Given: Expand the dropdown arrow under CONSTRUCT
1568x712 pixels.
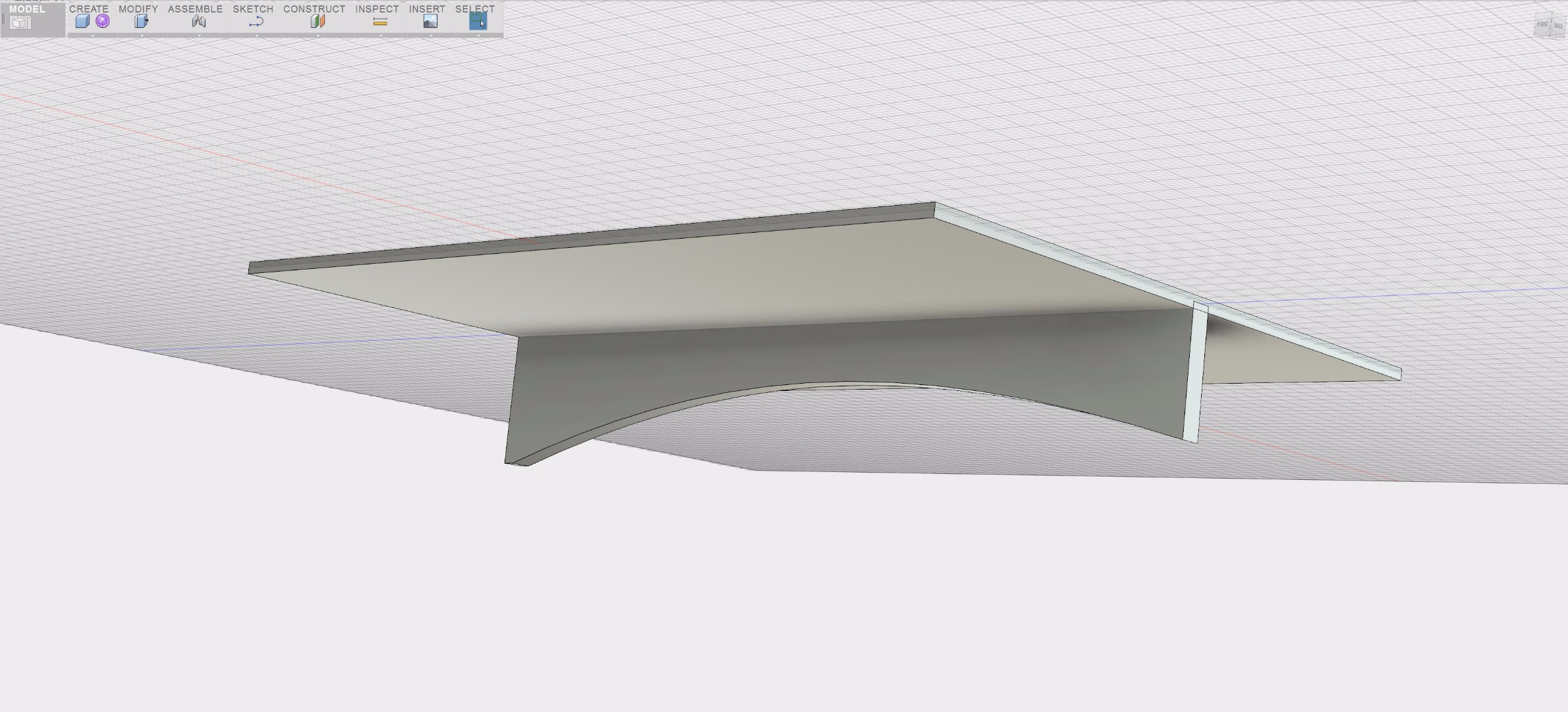Looking at the screenshot, I should [x=318, y=35].
